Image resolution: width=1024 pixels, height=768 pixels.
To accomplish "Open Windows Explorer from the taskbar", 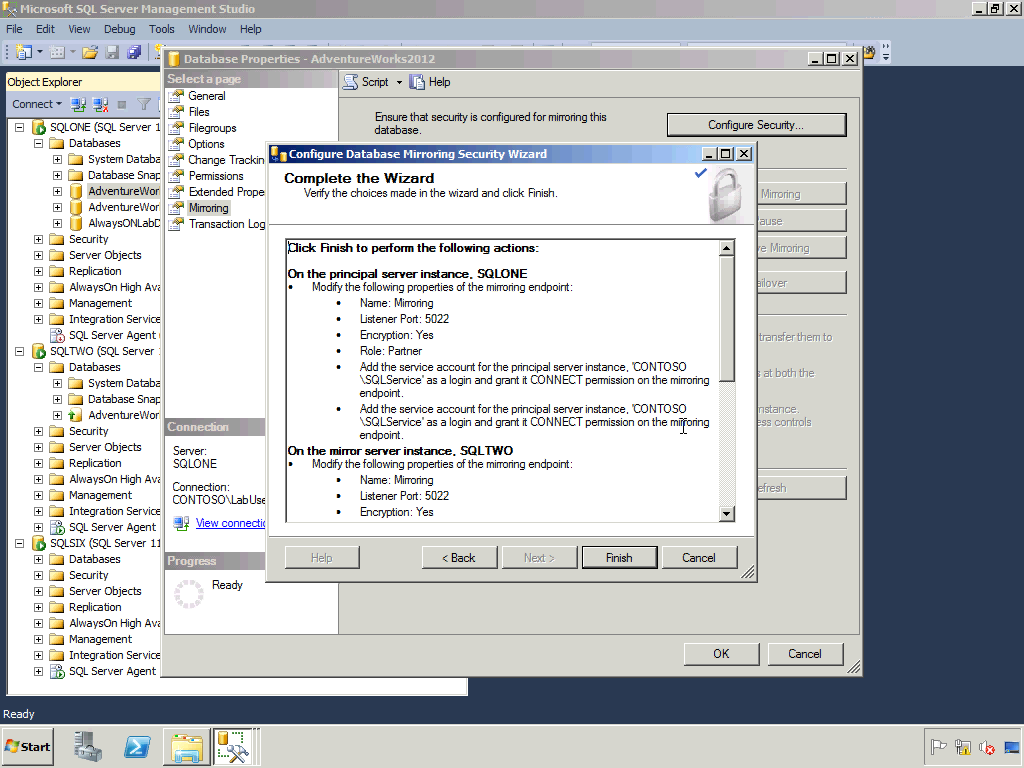I will 186,747.
